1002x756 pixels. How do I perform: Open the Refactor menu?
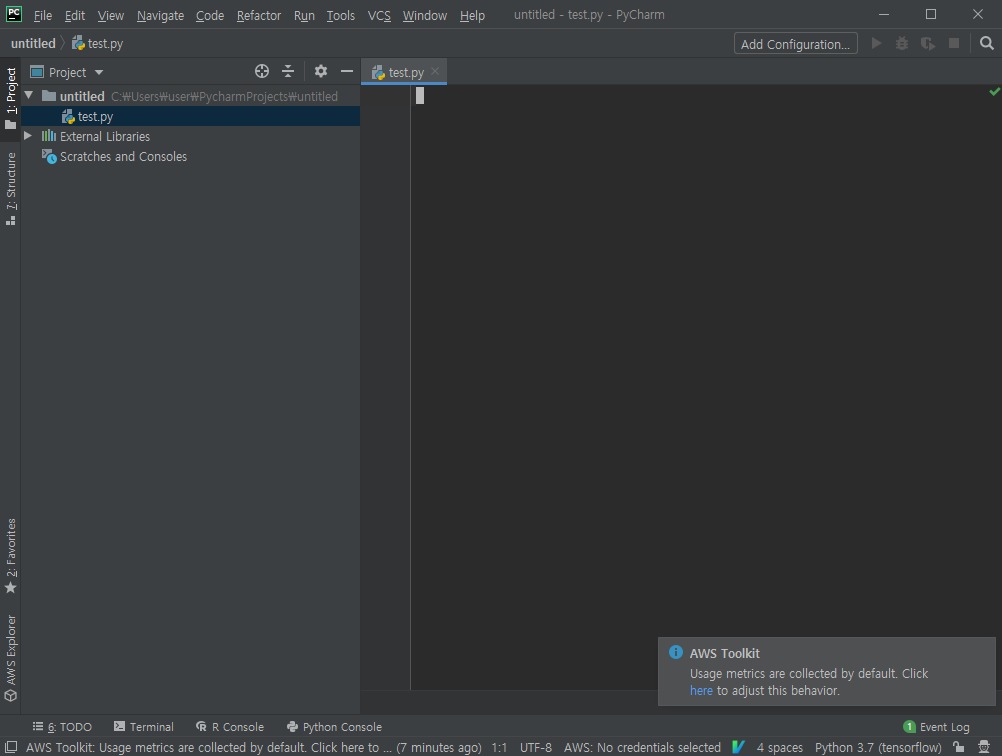tap(259, 15)
